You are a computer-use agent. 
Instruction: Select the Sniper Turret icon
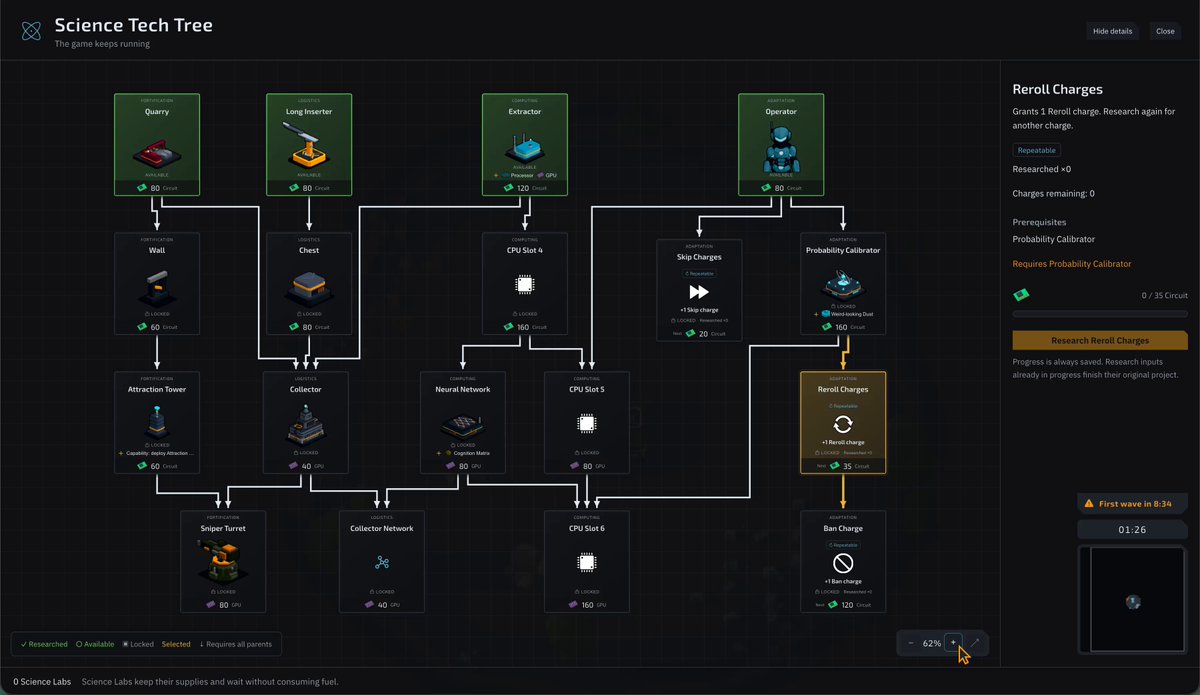click(x=223, y=560)
